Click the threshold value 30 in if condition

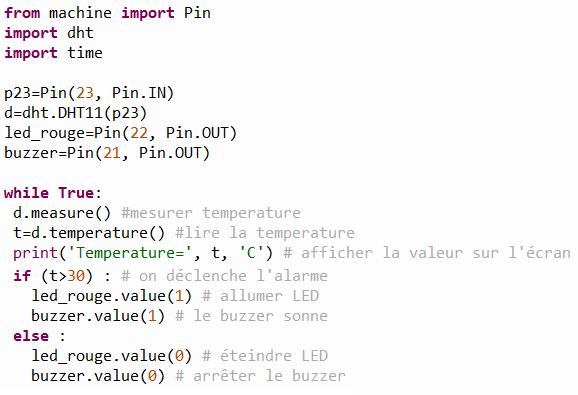click(76, 276)
